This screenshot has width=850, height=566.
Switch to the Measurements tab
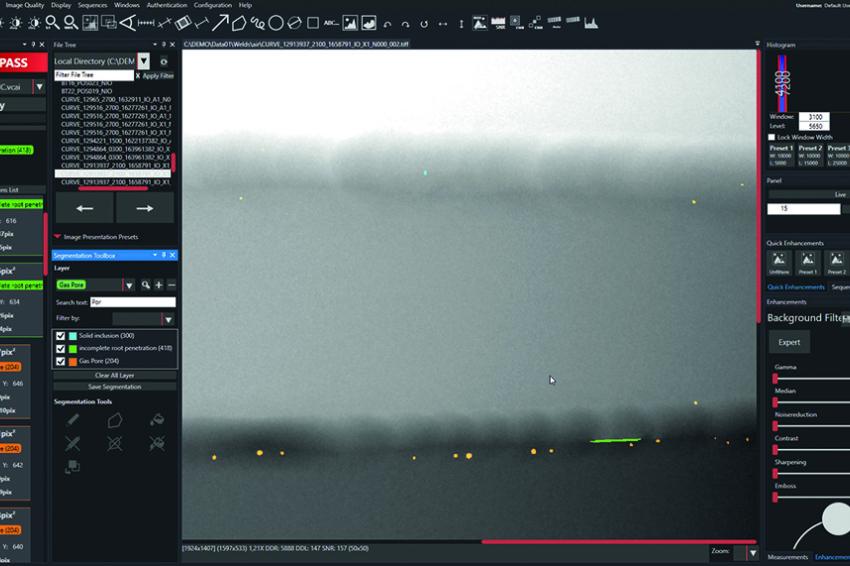pyautogui.click(x=788, y=557)
